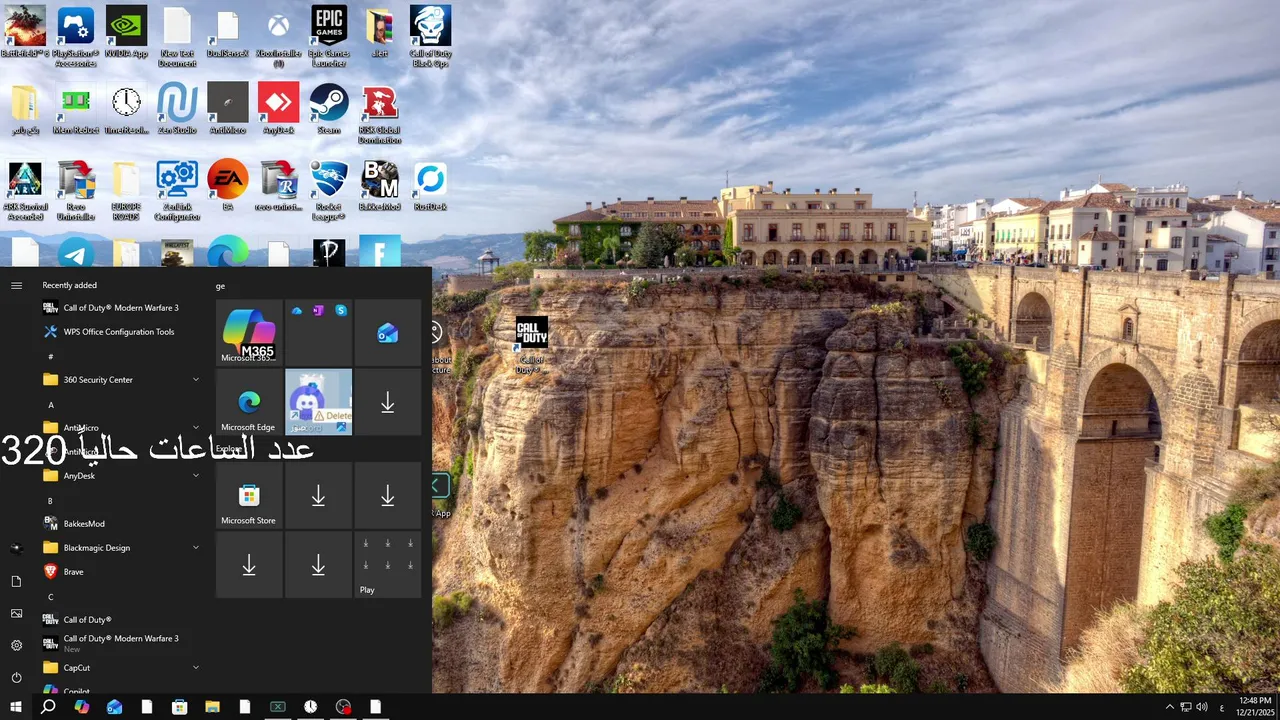Open Call of Duty Modern Warfare 3 under Recently added
This screenshot has width=1280, height=720.
pos(120,308)
